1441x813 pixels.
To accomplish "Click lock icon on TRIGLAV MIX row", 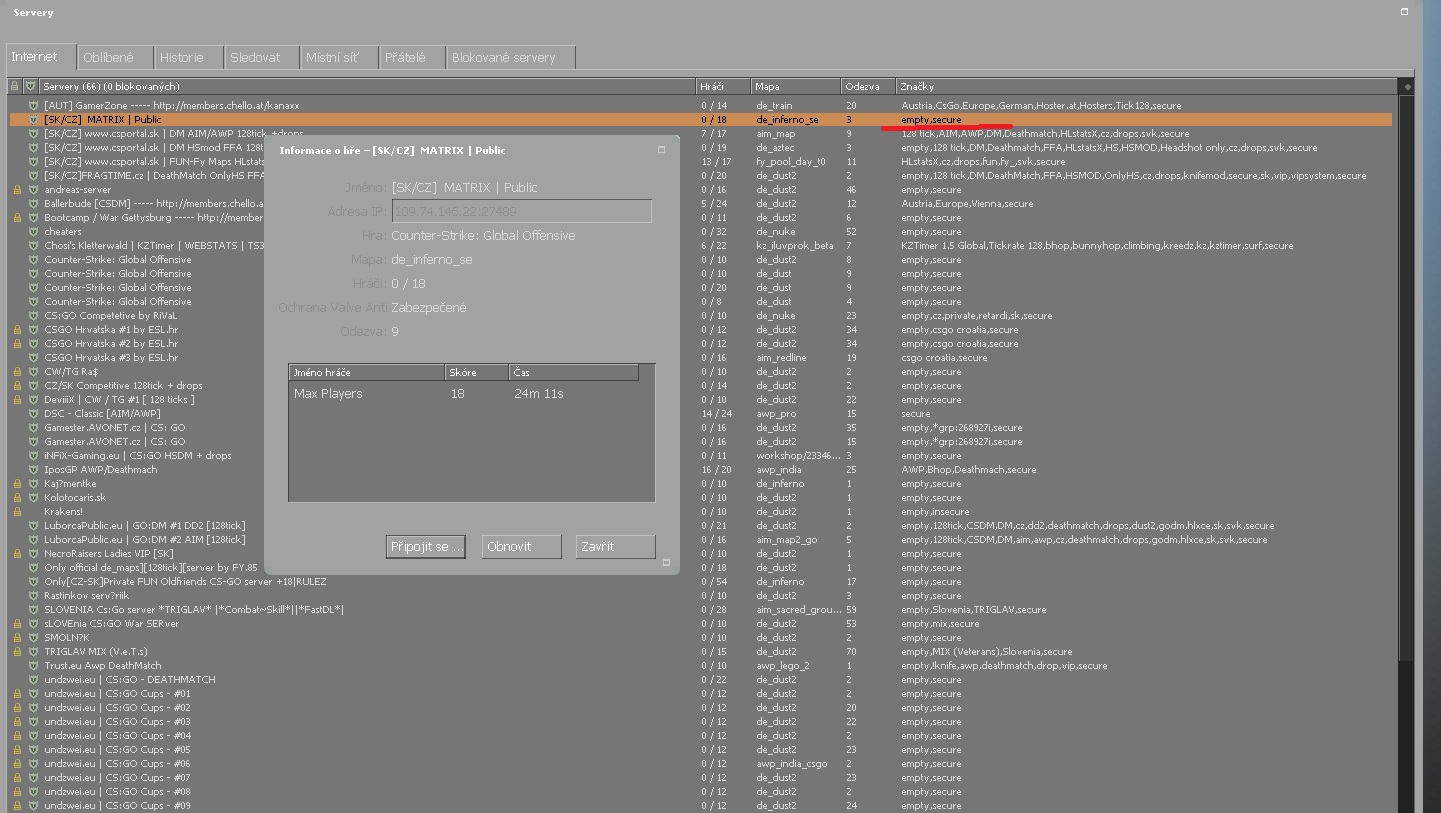I will (x=17, y=651).
